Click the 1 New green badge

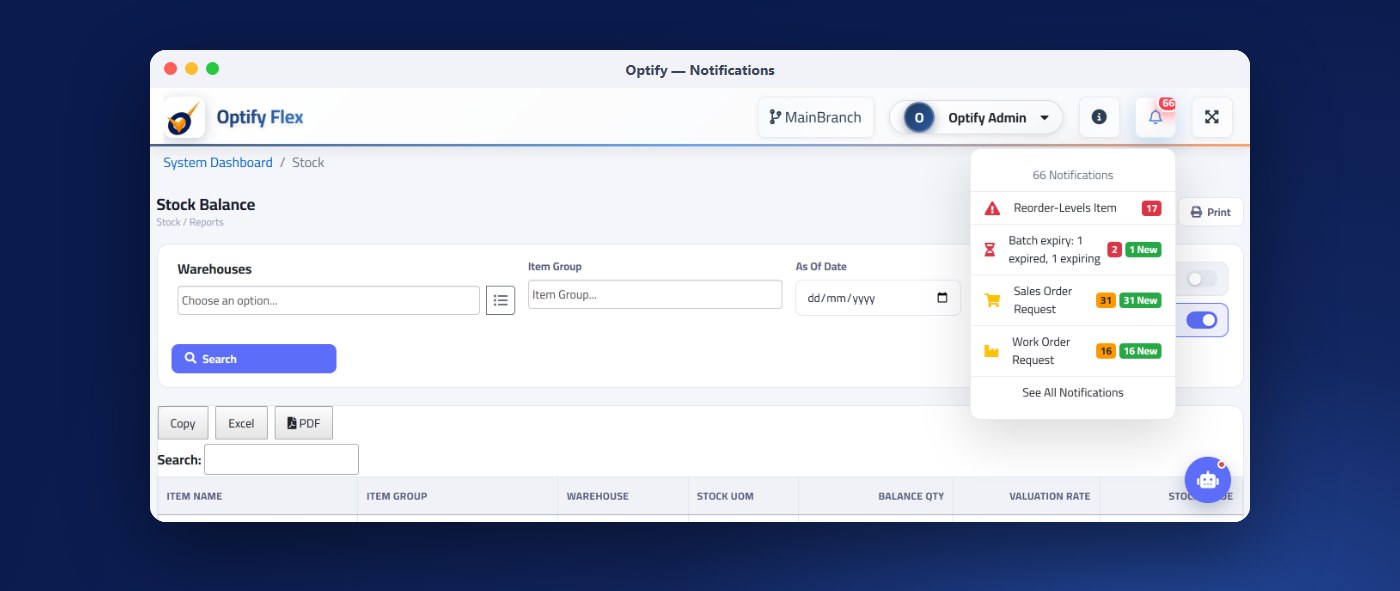[1143, 250]
